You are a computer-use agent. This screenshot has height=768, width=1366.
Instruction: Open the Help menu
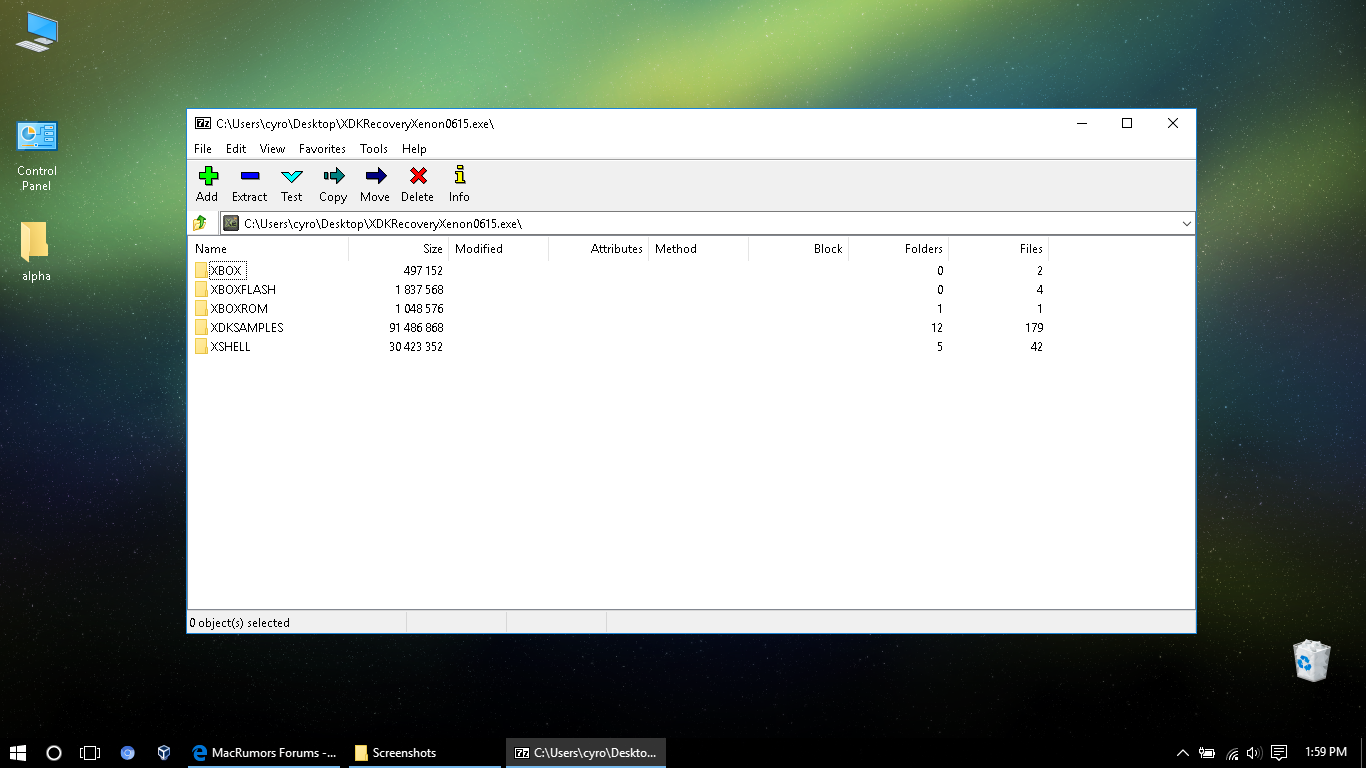414,148
